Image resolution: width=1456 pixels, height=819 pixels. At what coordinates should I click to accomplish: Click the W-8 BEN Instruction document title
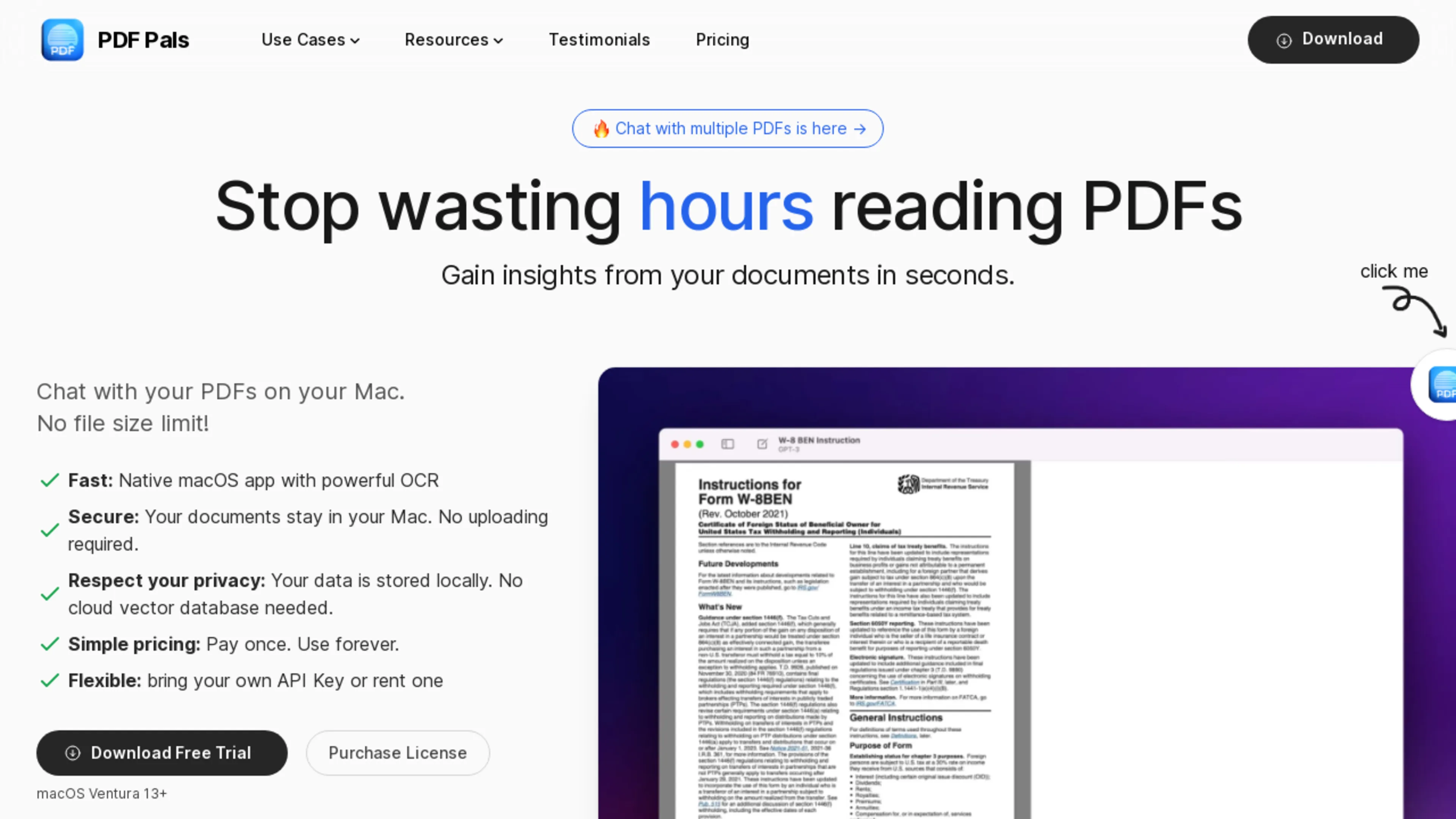[x=819, y=440]
